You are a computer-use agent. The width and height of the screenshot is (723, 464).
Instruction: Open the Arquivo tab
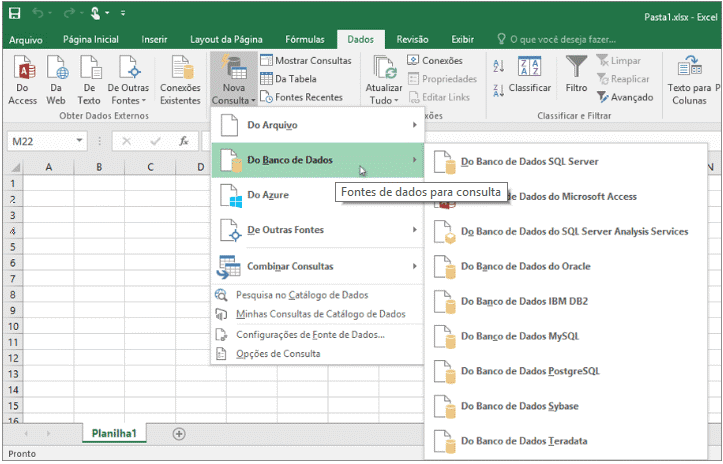coord(26,40)
